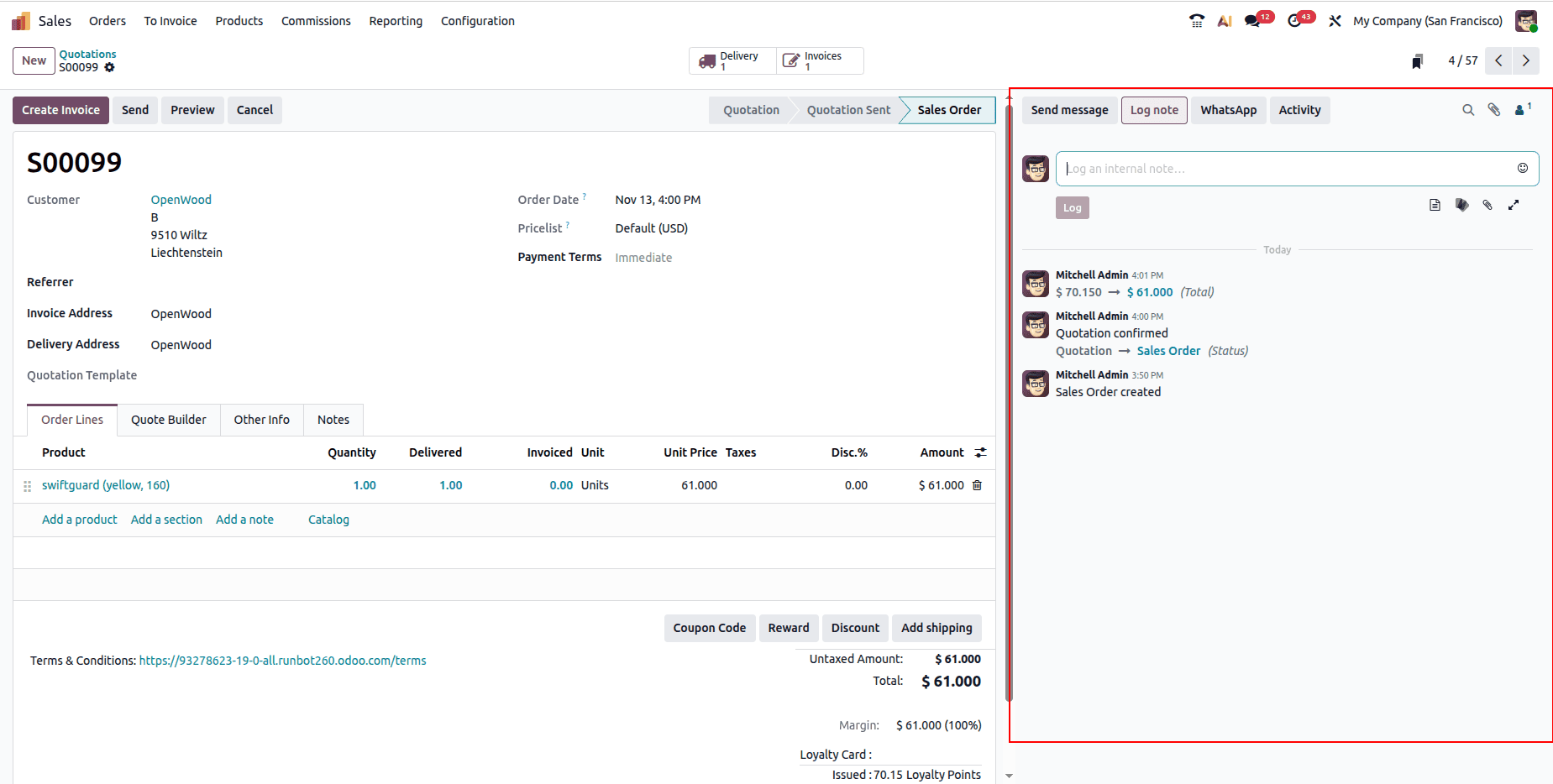Search messages with the chatter magnifier icon

(x=1468, y=109)
